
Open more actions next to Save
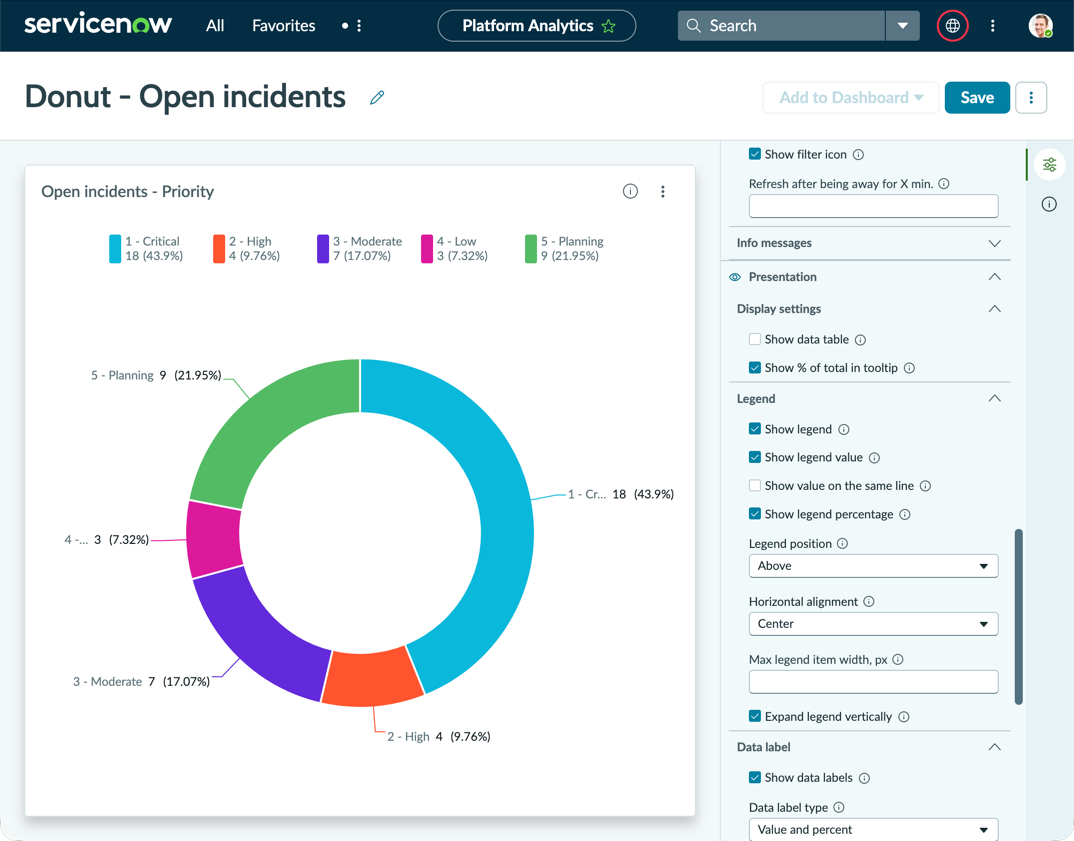tap(1031, 98)
